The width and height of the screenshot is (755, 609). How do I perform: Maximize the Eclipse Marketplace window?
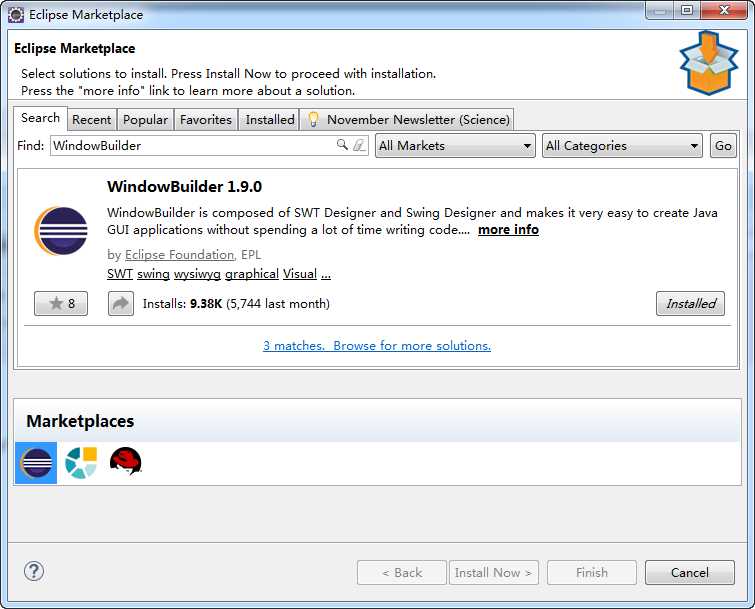click(687, 10)
